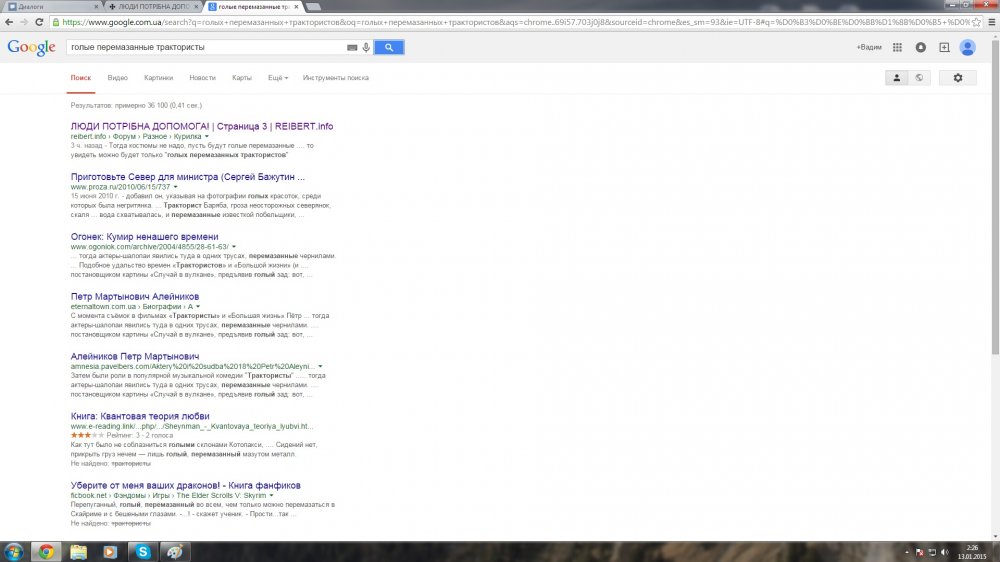Open Инструменты поиска

(336, 78)
